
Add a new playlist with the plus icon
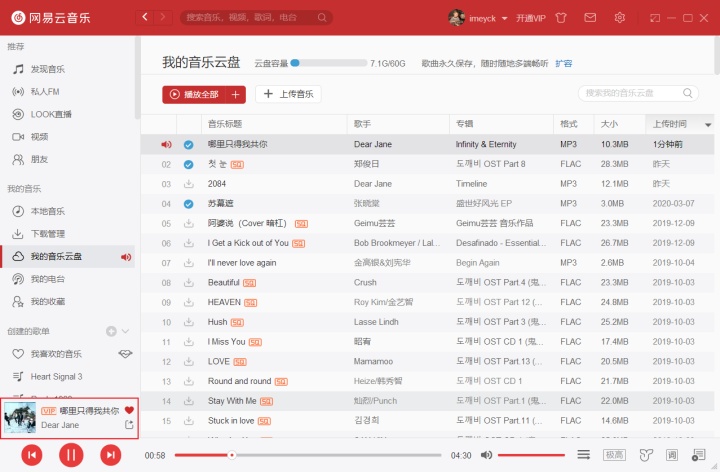pyautogui.click(x=111, y=332)
